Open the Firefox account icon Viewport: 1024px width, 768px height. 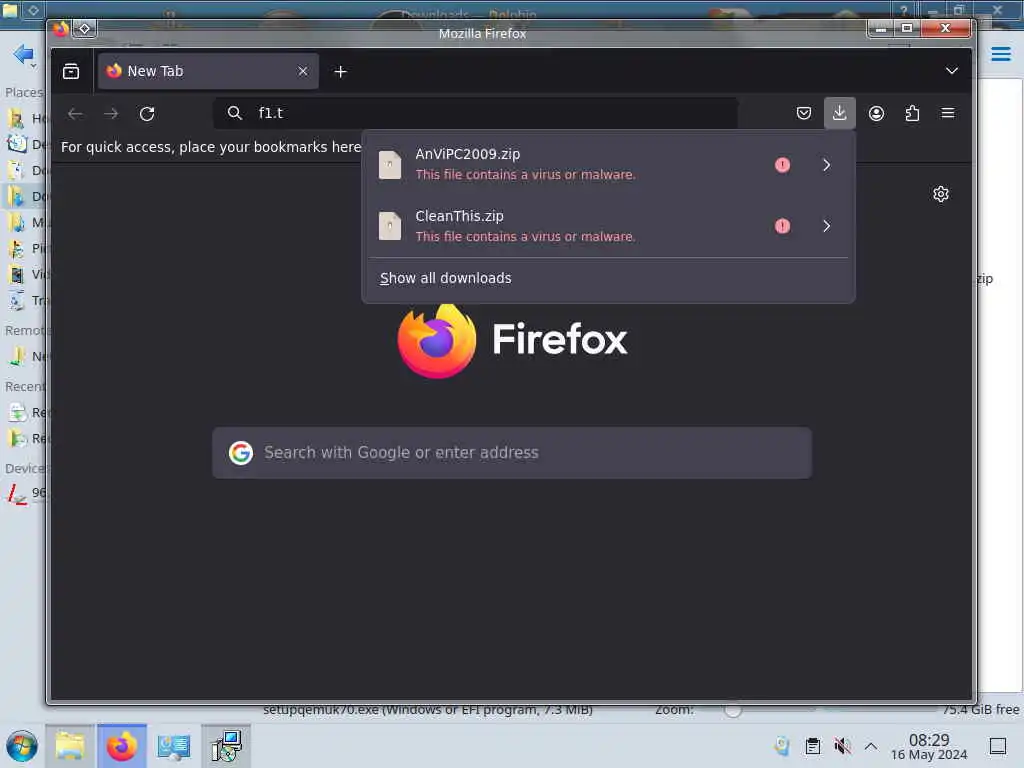coord(876,113)
